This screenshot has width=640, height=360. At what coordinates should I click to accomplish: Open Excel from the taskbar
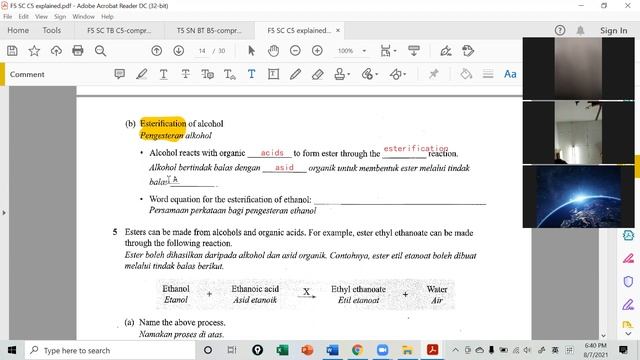282,350
